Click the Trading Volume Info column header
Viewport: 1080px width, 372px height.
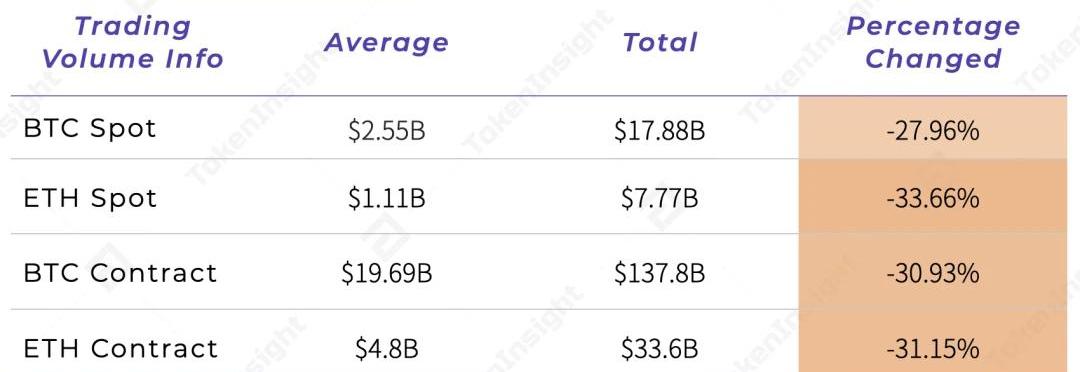[132, 42]
